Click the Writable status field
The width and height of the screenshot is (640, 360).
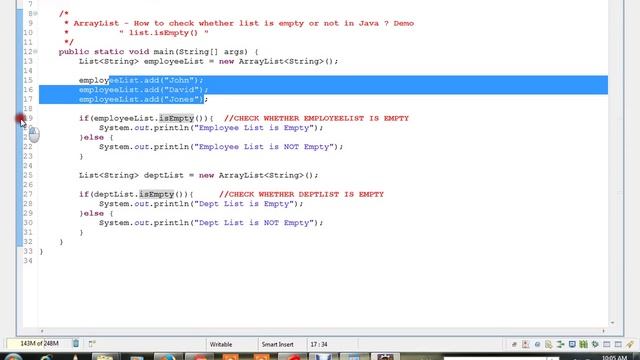pyautogui.click(x=221, y=344)
